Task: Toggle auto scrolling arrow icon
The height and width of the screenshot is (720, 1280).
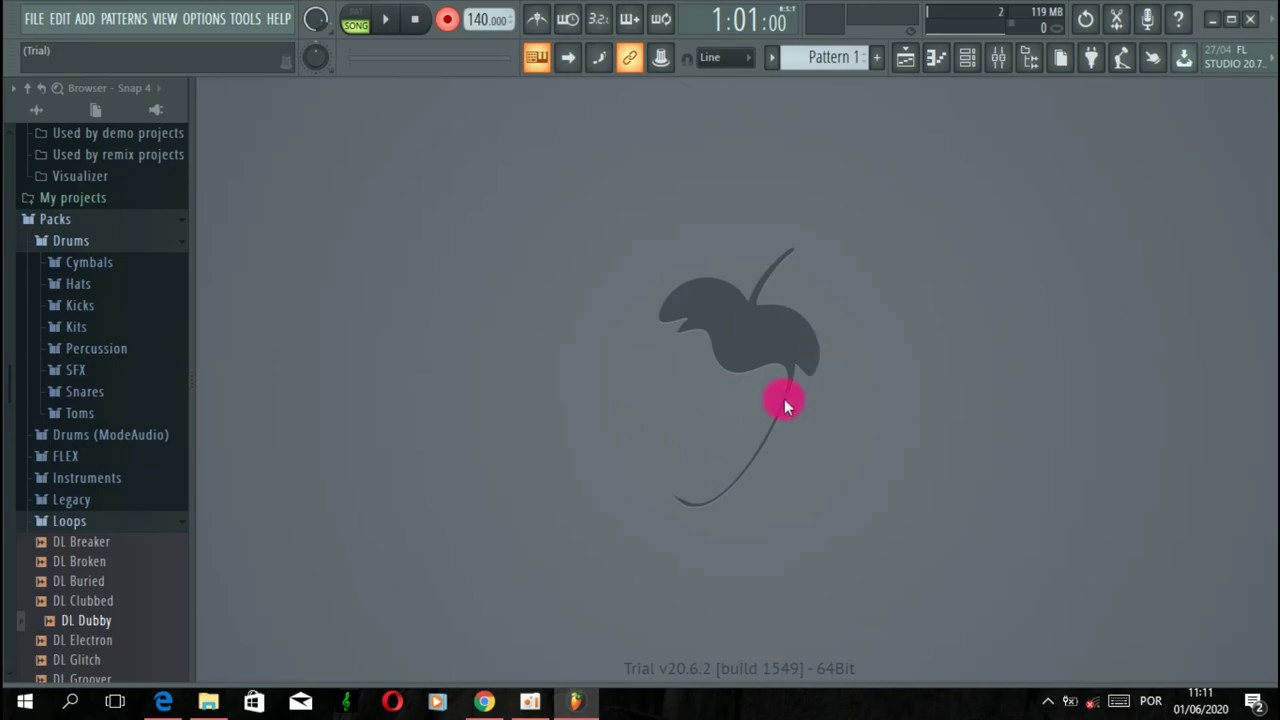Action: tap(568, 58)
